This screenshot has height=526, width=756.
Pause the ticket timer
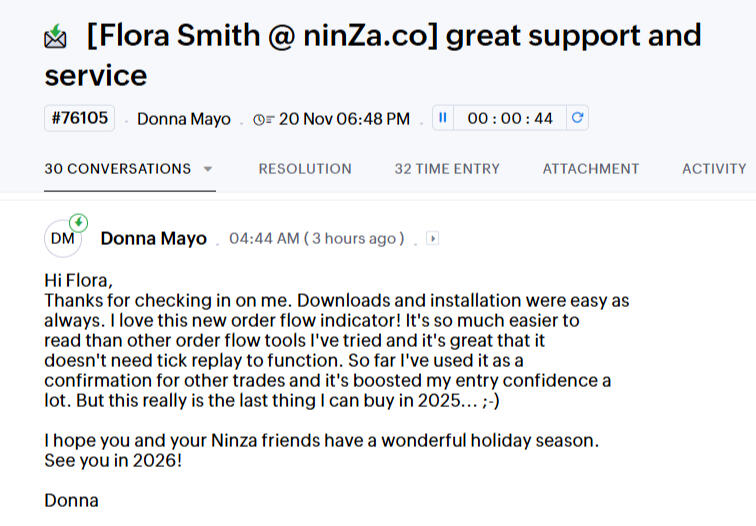pos(443,118)
